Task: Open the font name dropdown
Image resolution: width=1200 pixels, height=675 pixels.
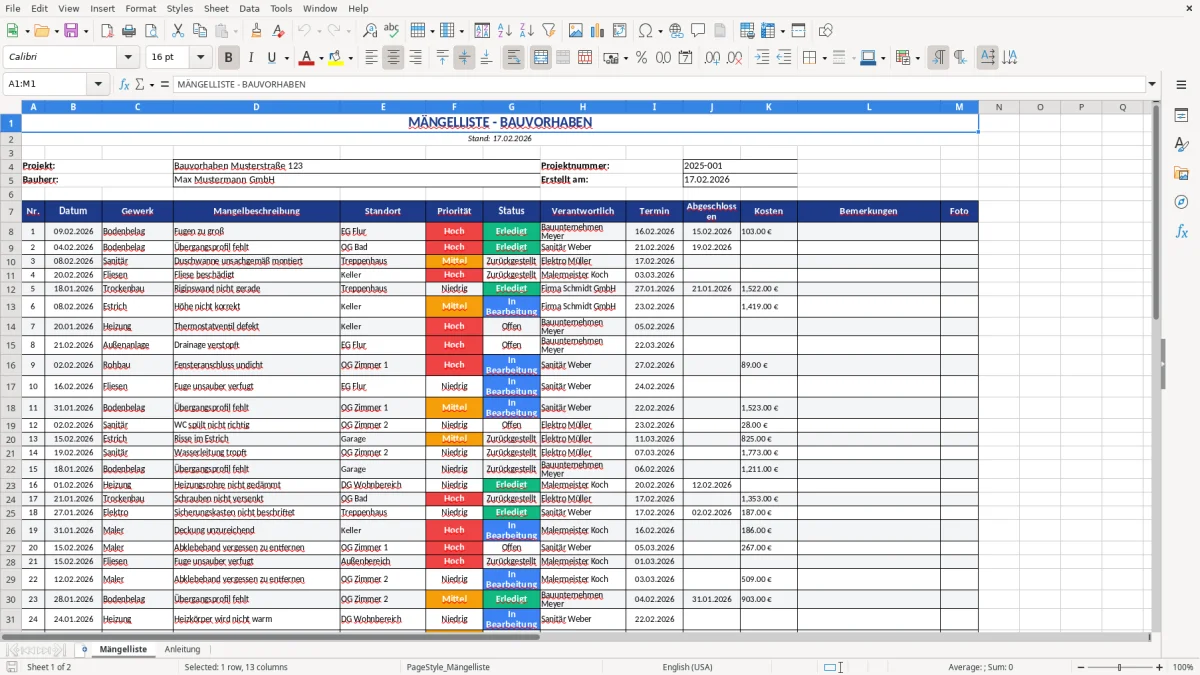Action: click(x=127, y=57)
